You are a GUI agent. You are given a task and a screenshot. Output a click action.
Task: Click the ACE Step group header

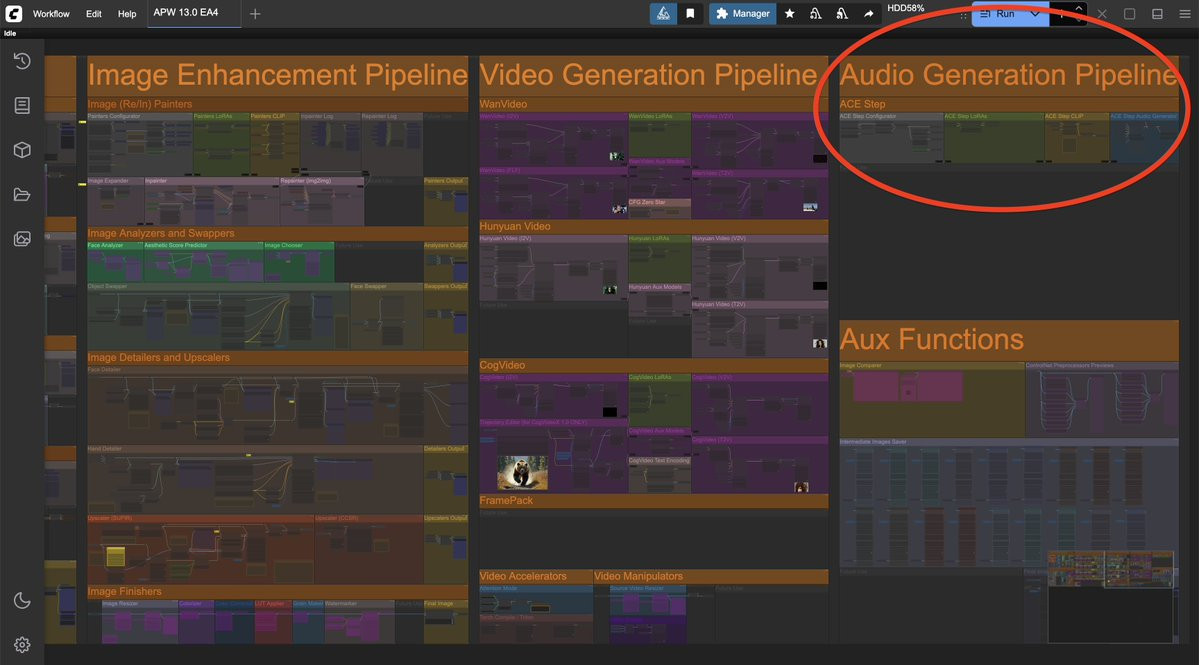point(863,104)
